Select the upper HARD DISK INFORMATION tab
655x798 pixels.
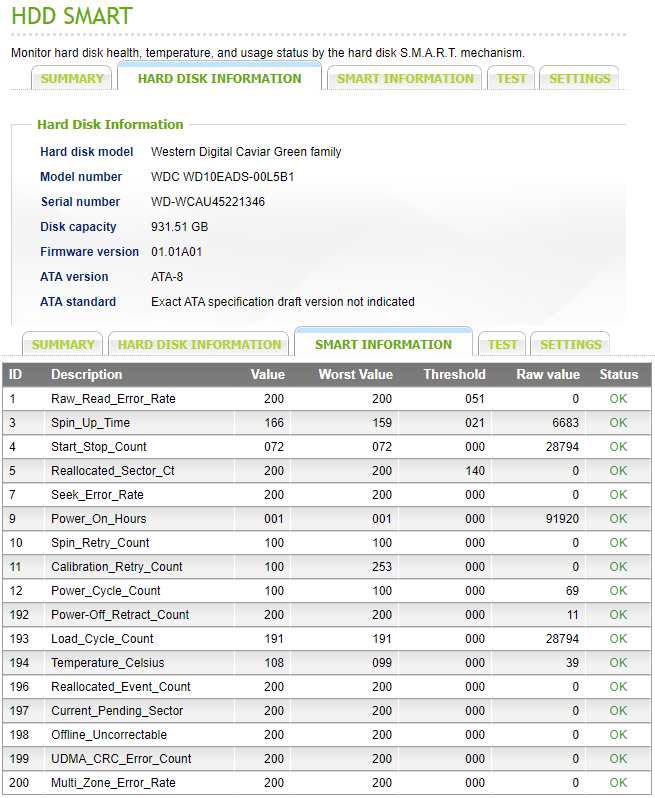pos(219,78)
